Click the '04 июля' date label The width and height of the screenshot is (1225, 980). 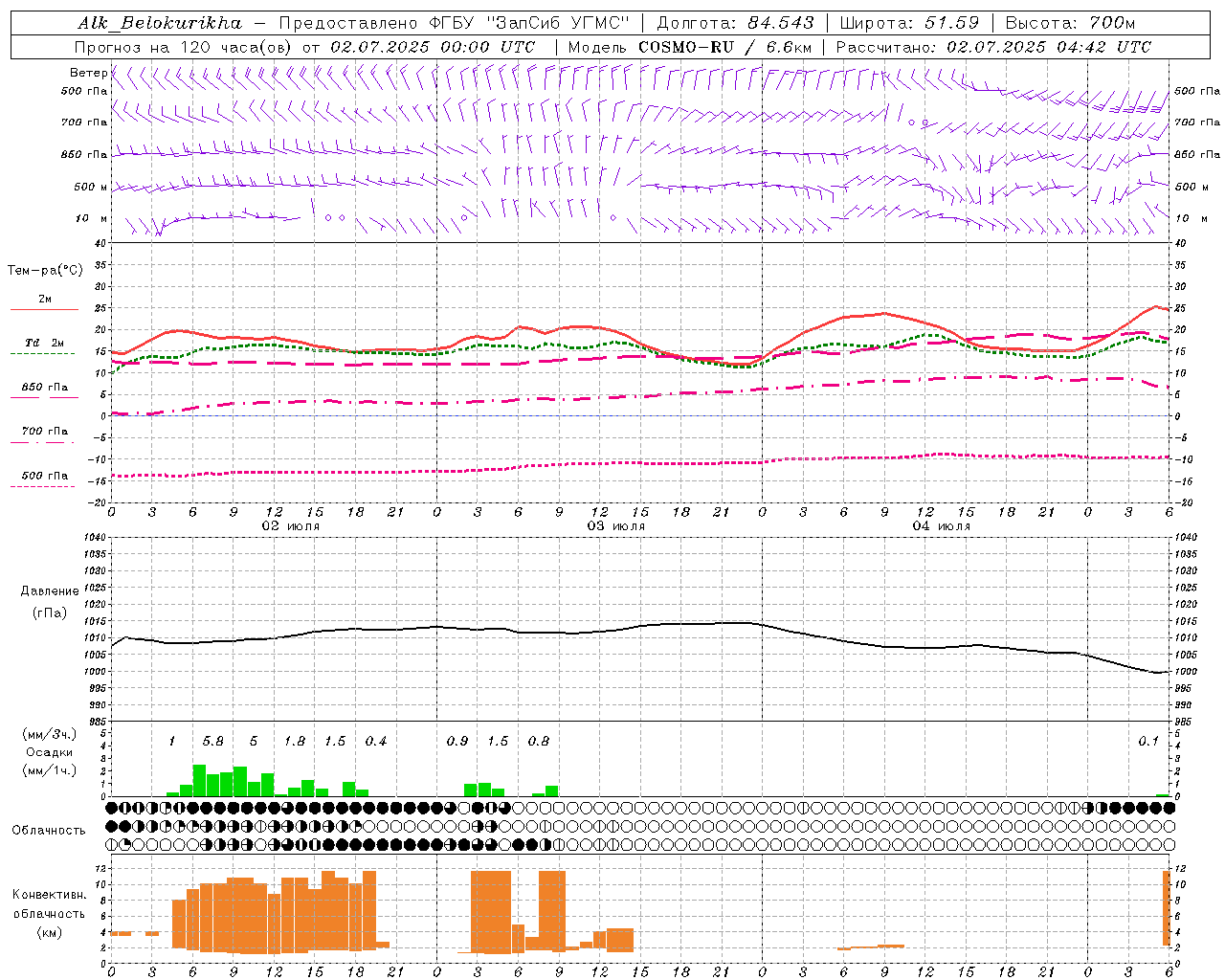pos(942,526)
